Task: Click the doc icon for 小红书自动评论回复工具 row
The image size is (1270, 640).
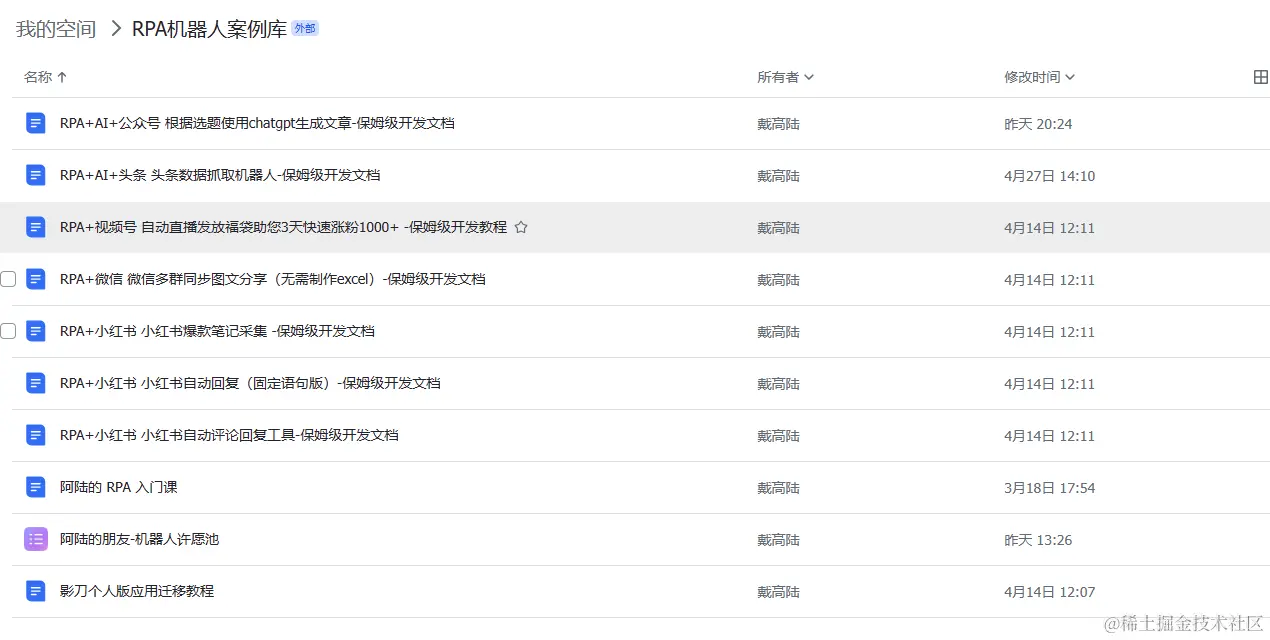Action: click(x=36, y=435)
